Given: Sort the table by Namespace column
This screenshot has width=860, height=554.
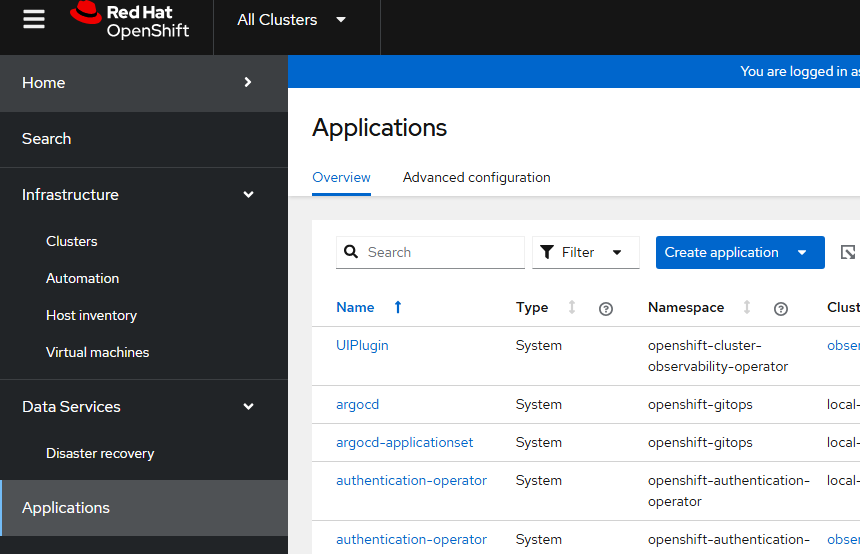Looking at the screenshot, I should pyautogui.click(x=747, y=308).
